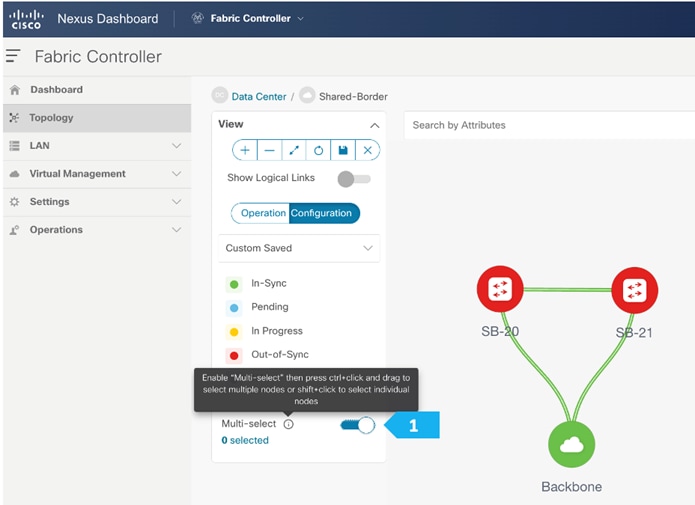Click the In-Sync green legend swatch
Screen dimensions: 695x505
[234, 284]
